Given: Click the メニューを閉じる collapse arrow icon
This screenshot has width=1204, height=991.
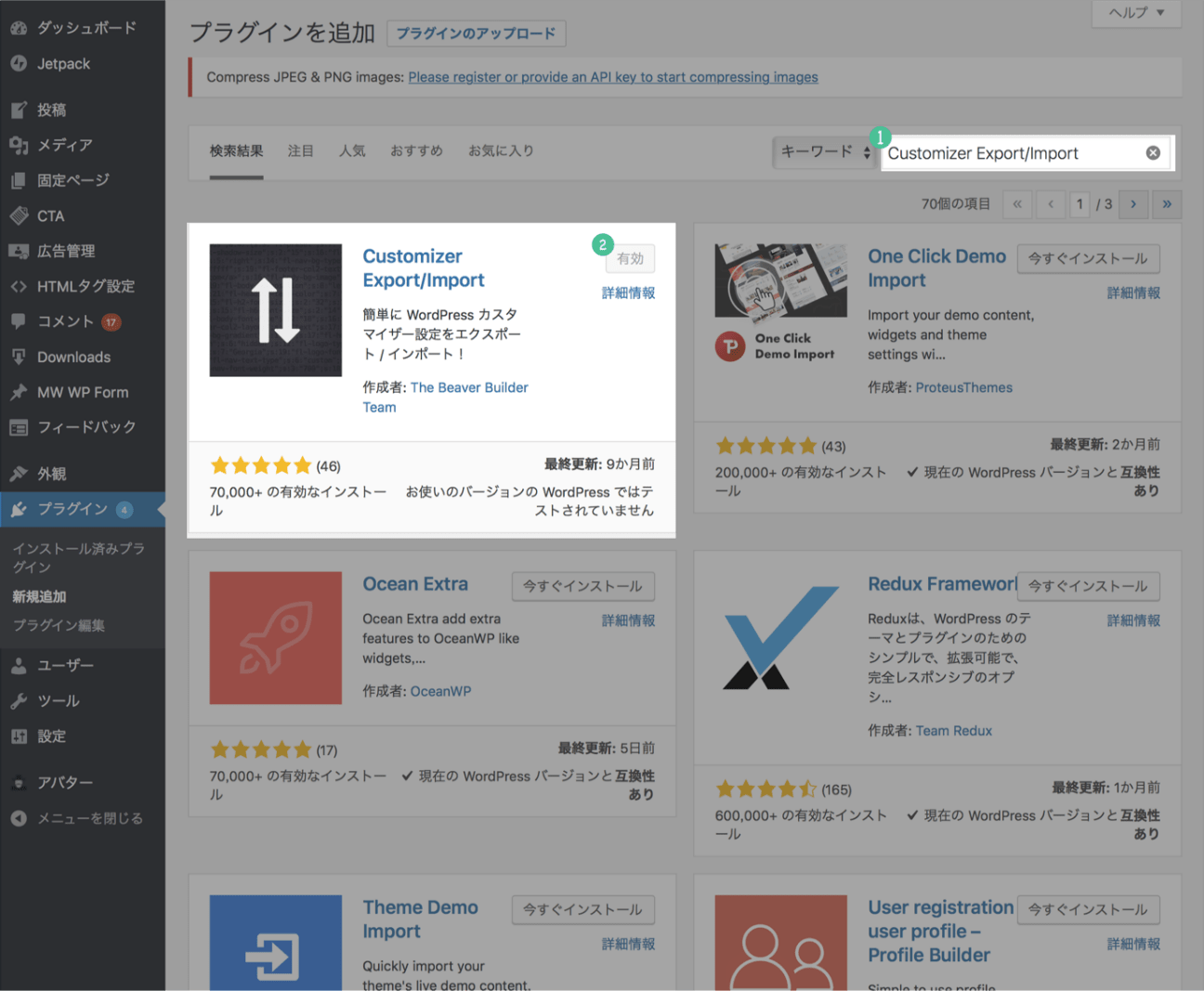Looking at the screenshot, I should pos(19,818).
